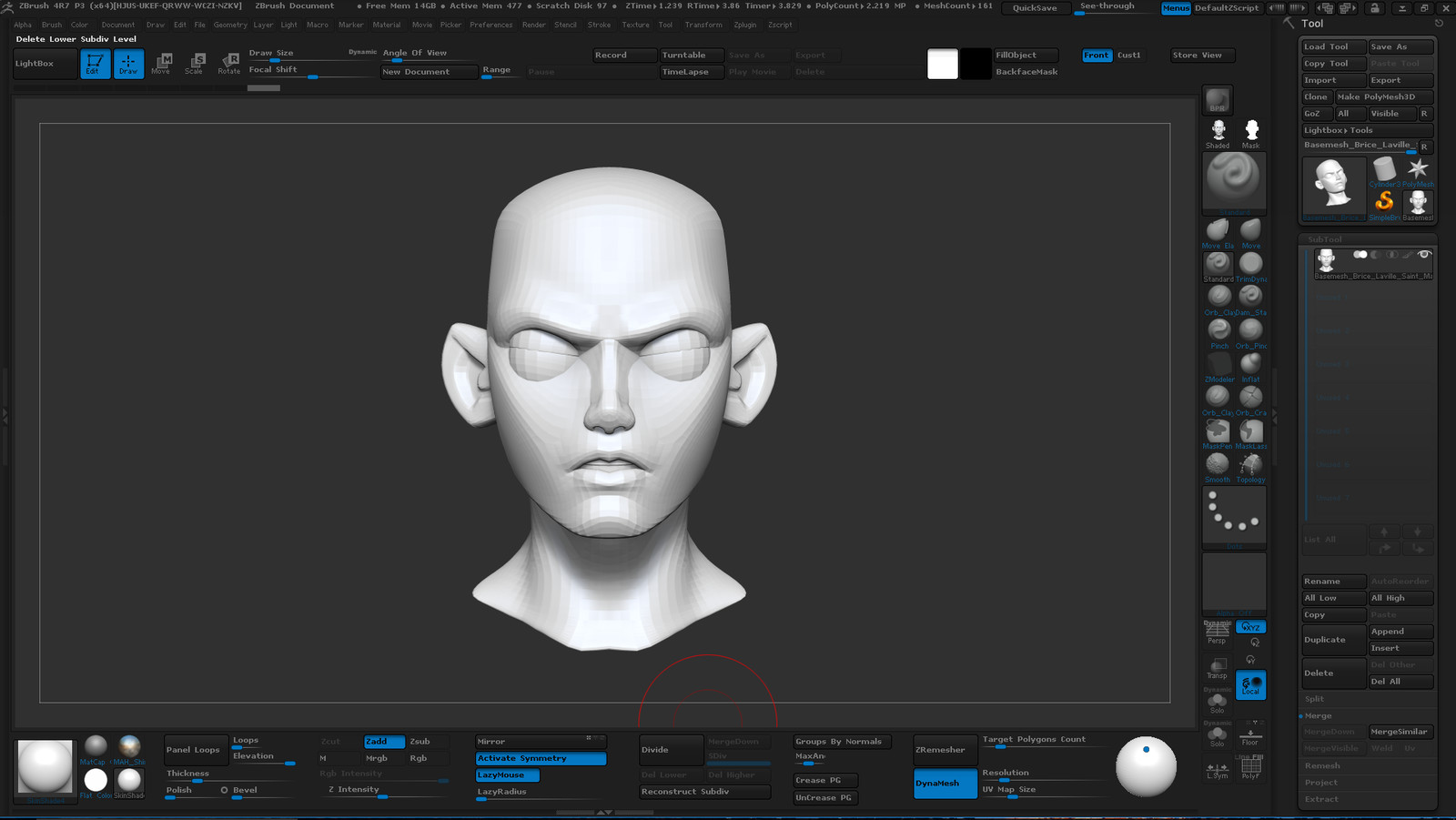
Task: Expand the Project section
Action: (x=1321, y=783)
